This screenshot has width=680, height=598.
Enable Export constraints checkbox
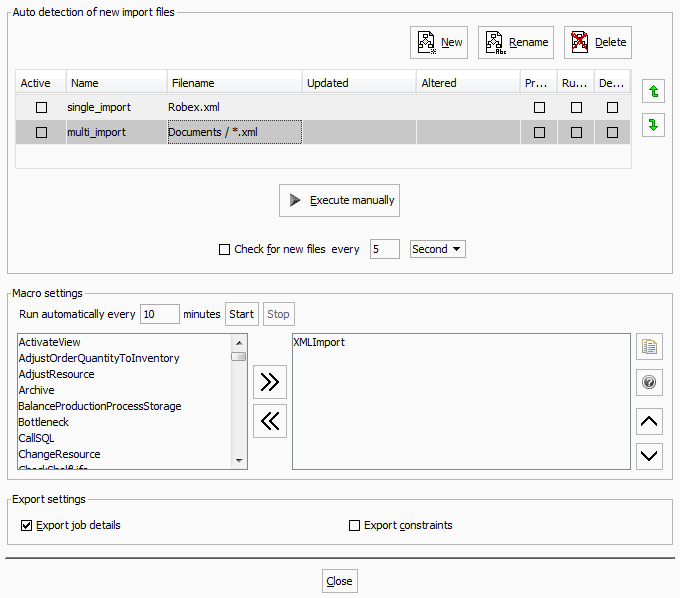pyautogui.click(x=354, y=525)
